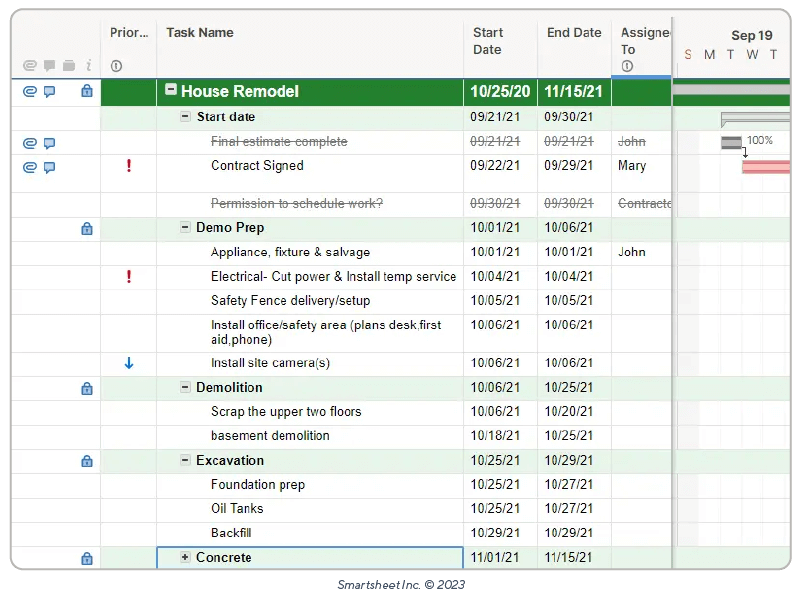This screenshot has width=801, height=601.
Task: Open attachments on the Final estimate complete row
Action: [29, 143]
